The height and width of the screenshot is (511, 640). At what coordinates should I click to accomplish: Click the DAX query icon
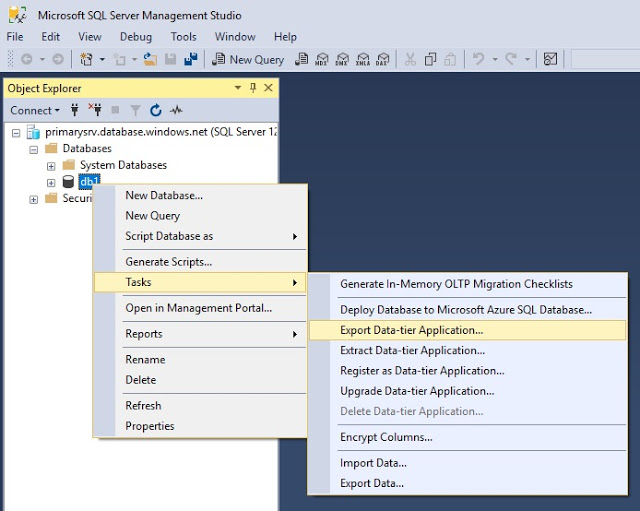point(382,60)
